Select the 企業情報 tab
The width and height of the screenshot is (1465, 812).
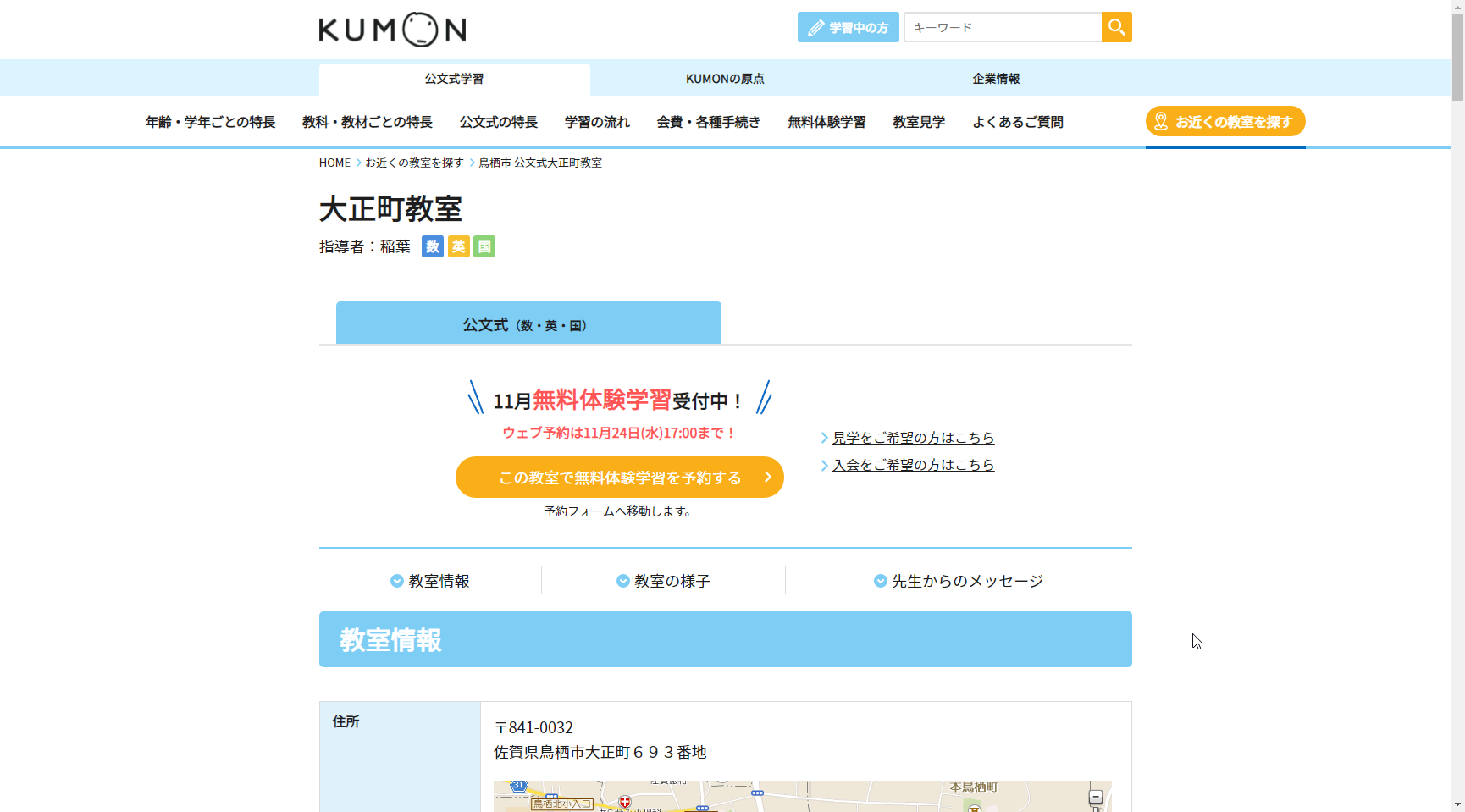[x=996, y=79]
